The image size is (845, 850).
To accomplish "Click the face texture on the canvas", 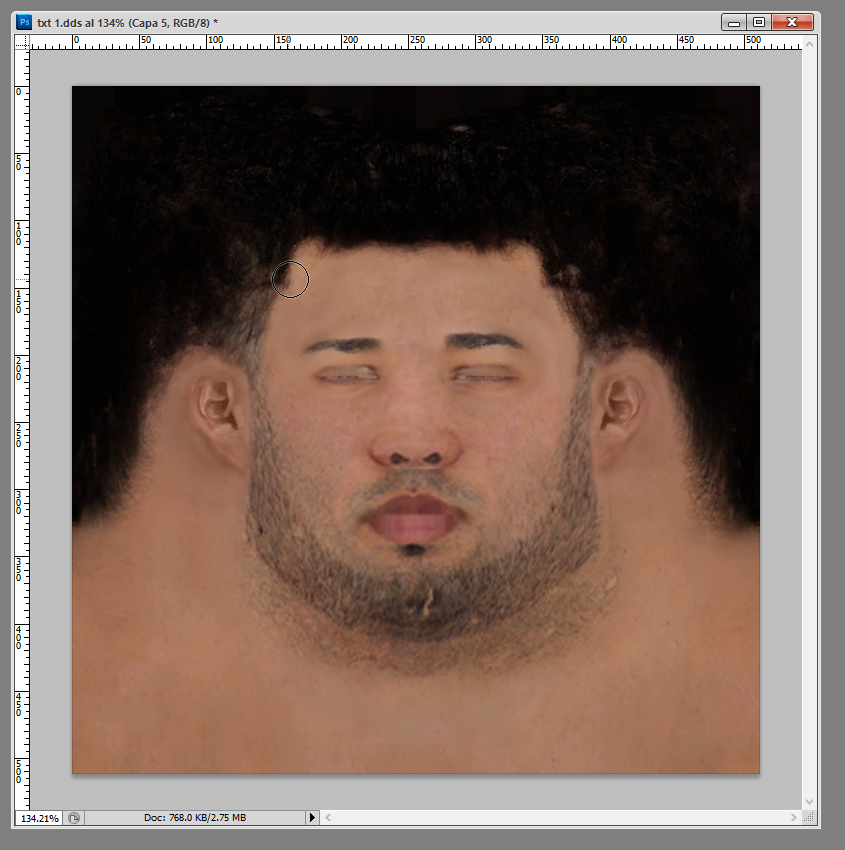I will (416, 429).
